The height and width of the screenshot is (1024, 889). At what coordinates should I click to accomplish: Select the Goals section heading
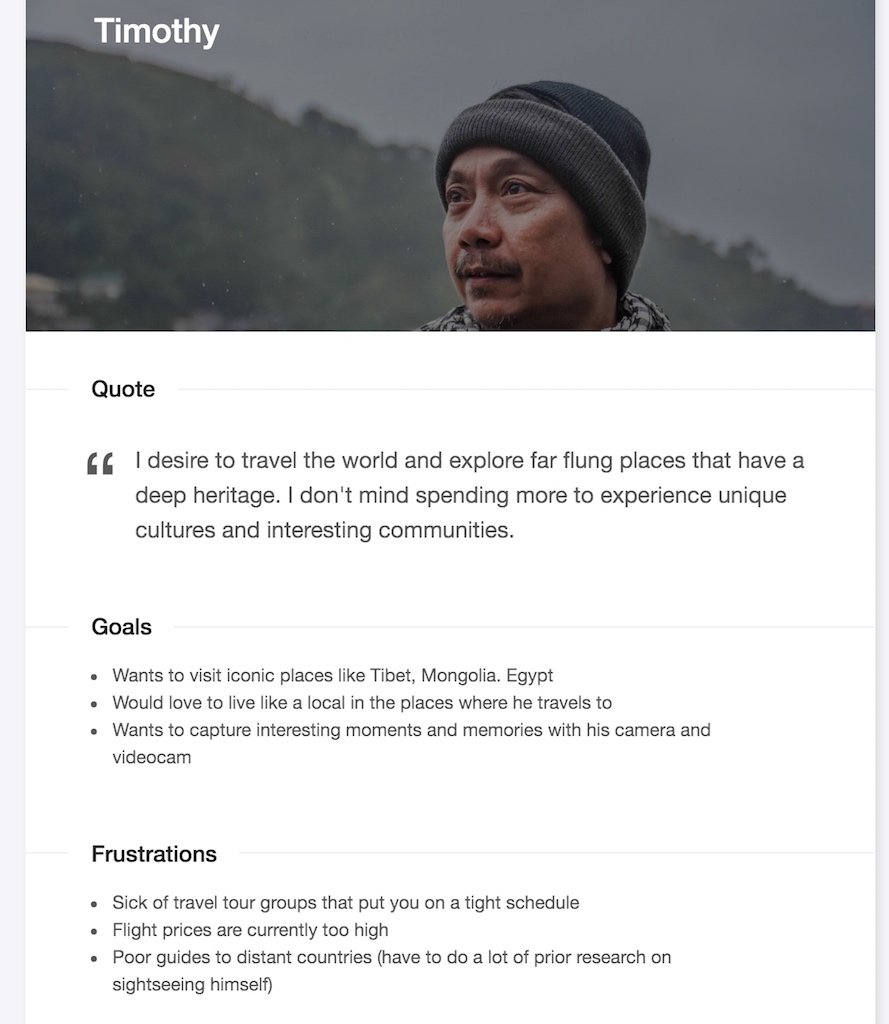tap(121, 627)
